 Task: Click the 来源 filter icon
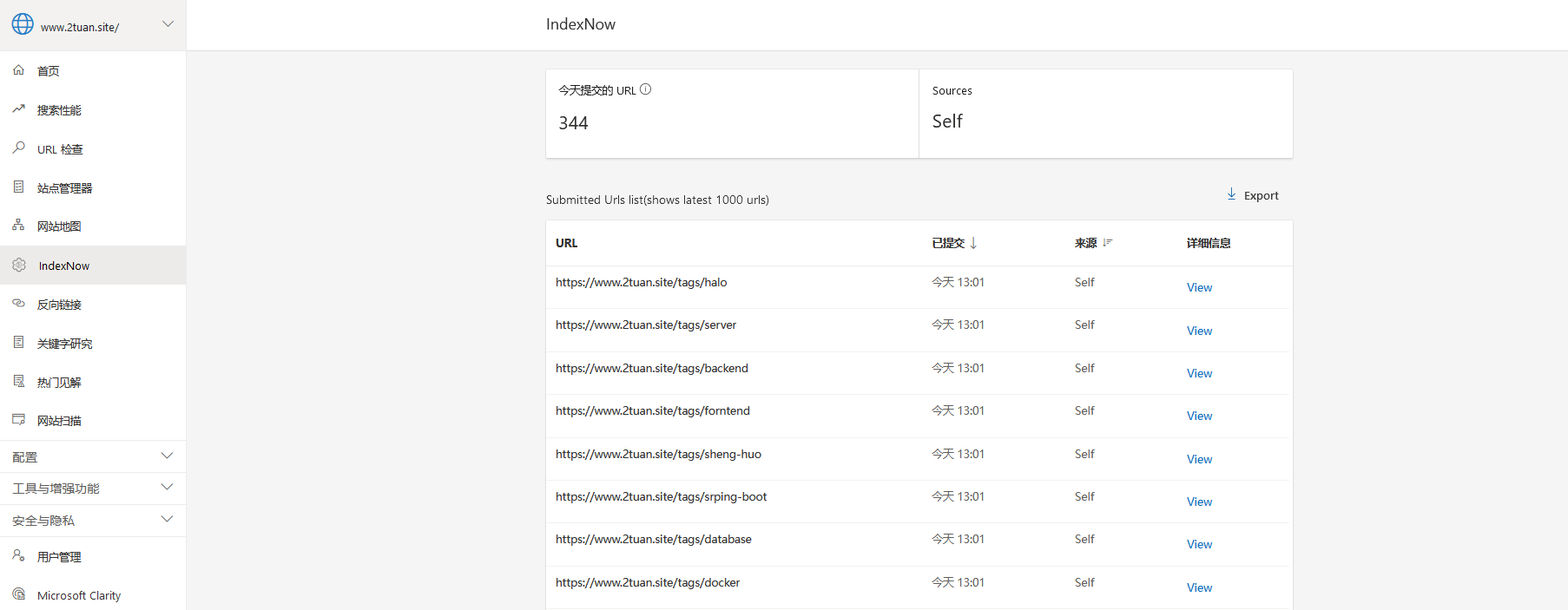[x=1107, y=242]
